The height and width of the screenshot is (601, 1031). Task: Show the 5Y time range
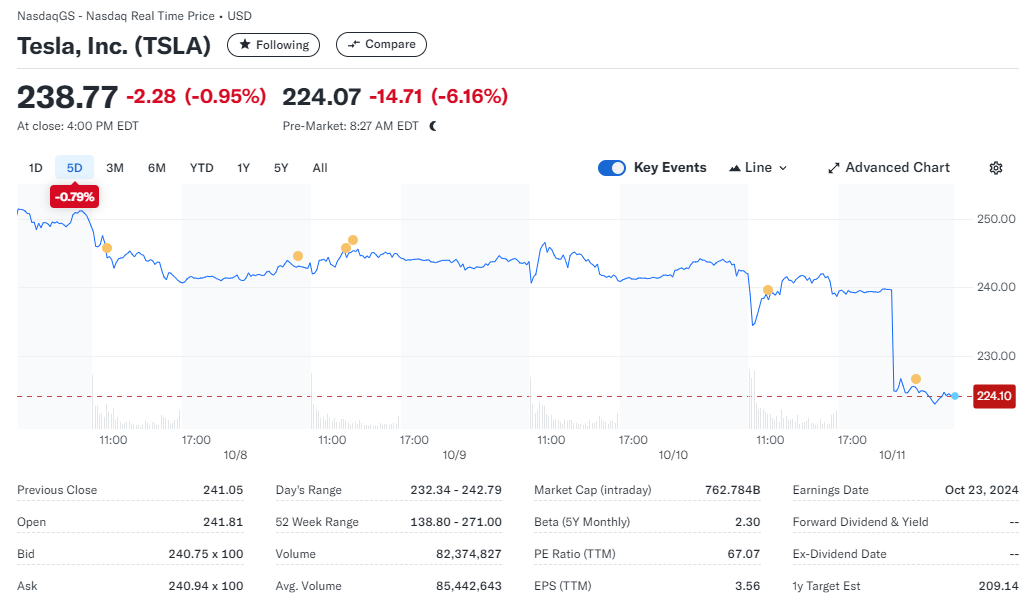tap(281, 168)
